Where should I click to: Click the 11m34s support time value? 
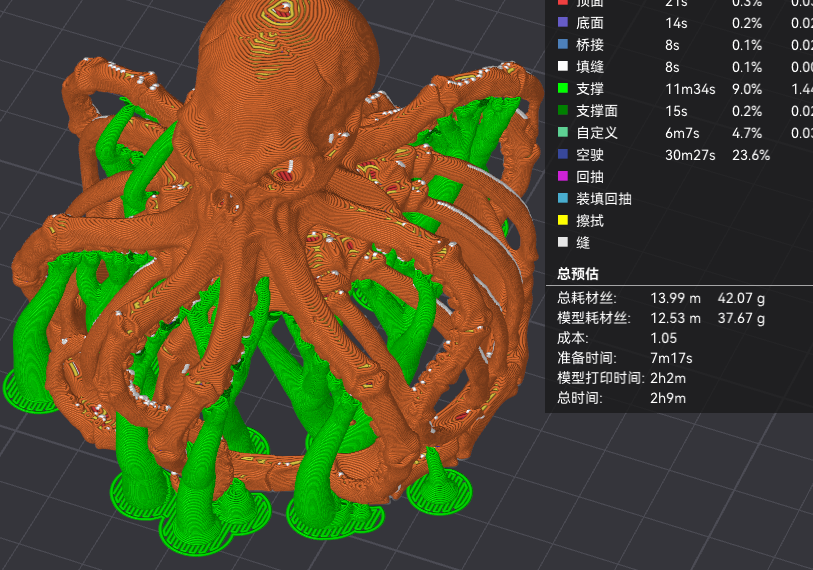[690, 89]
